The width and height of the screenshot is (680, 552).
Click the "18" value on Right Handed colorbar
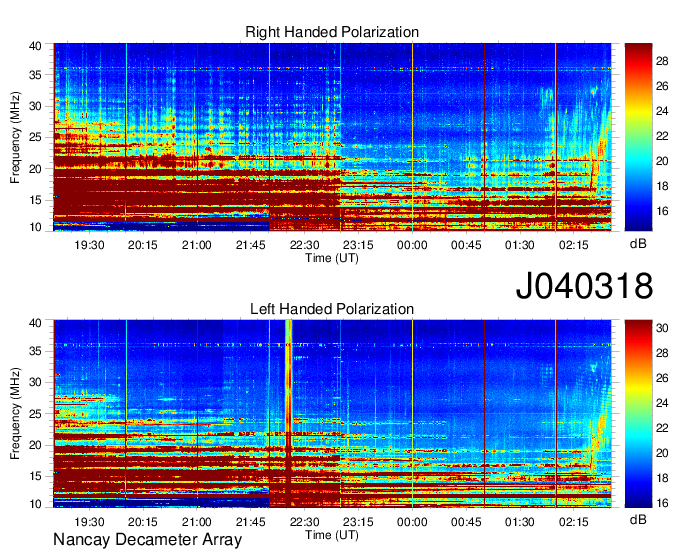(662, 186)
